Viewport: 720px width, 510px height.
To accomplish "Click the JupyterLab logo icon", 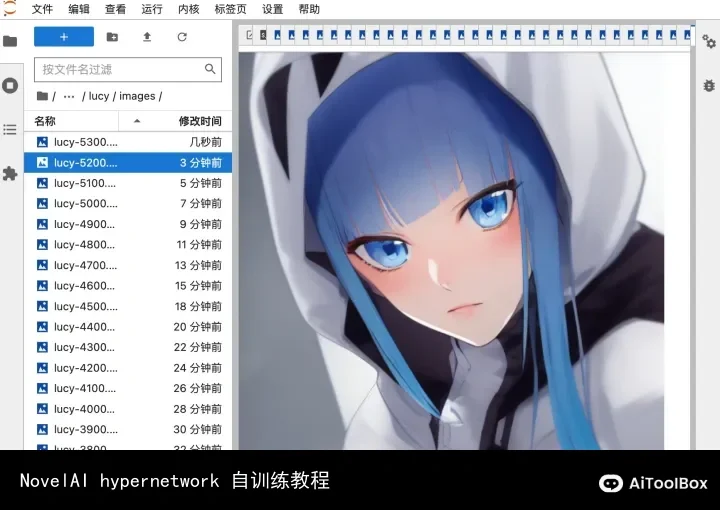I will (x=9, y=8).
